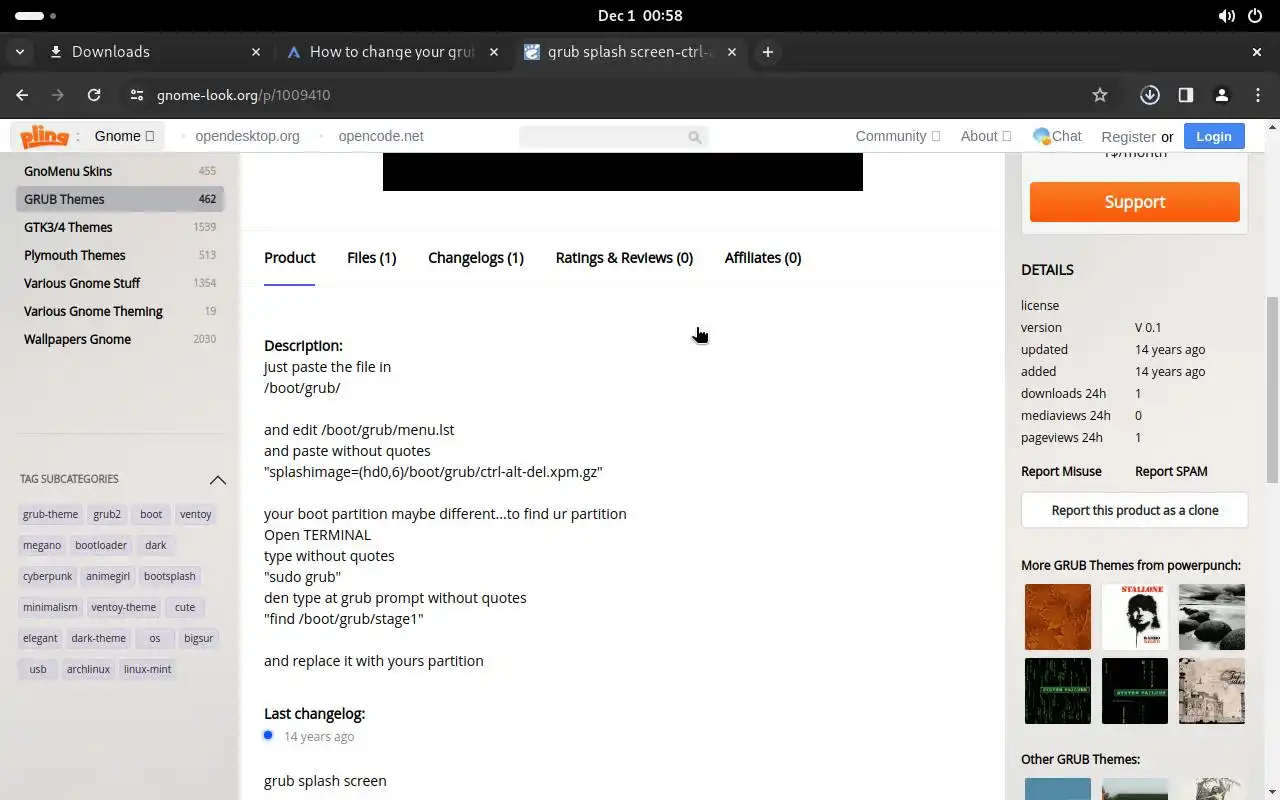Viewport: 1280px width, 800px height.
Task: Click the Report SPAM link
Action: click(1171, 471)
